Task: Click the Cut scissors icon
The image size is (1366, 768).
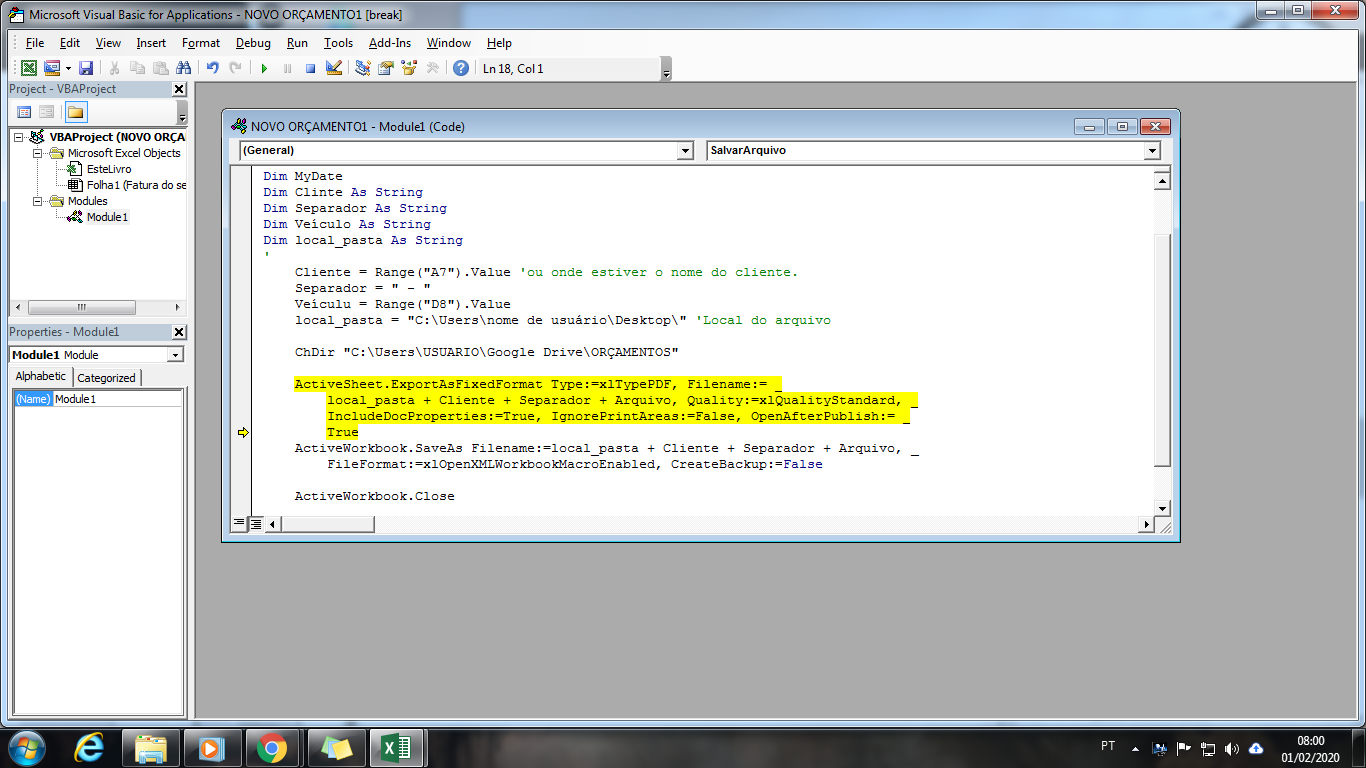Action: [x=115, y=68]
